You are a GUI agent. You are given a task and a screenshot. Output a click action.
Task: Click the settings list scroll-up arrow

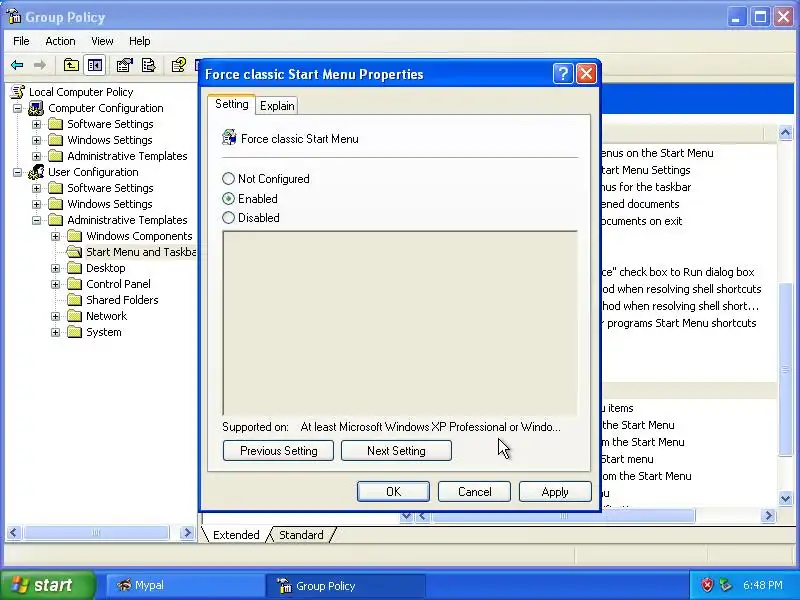point(785,133)
